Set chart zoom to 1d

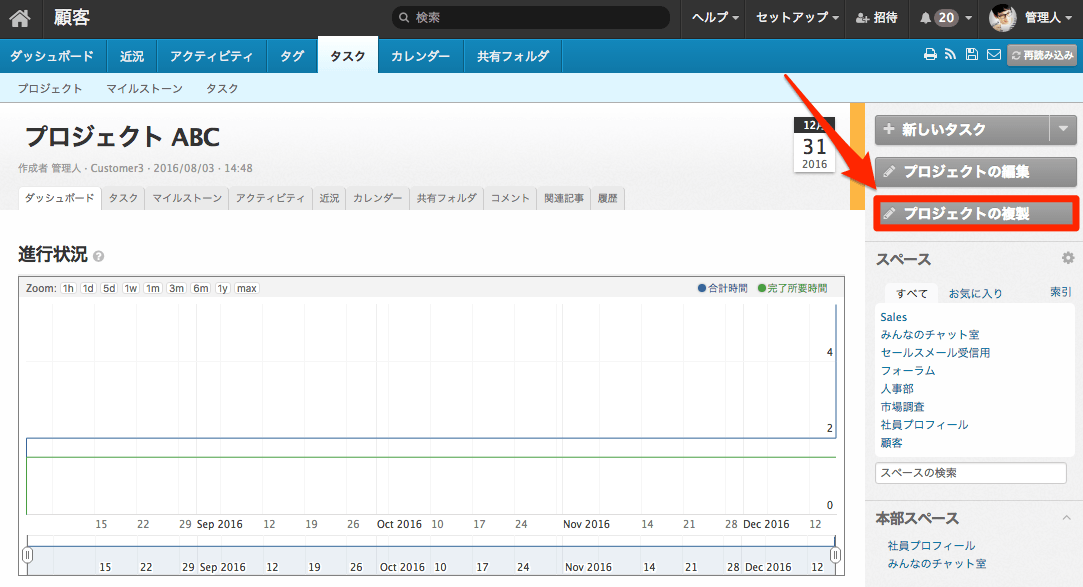point(88,289)
